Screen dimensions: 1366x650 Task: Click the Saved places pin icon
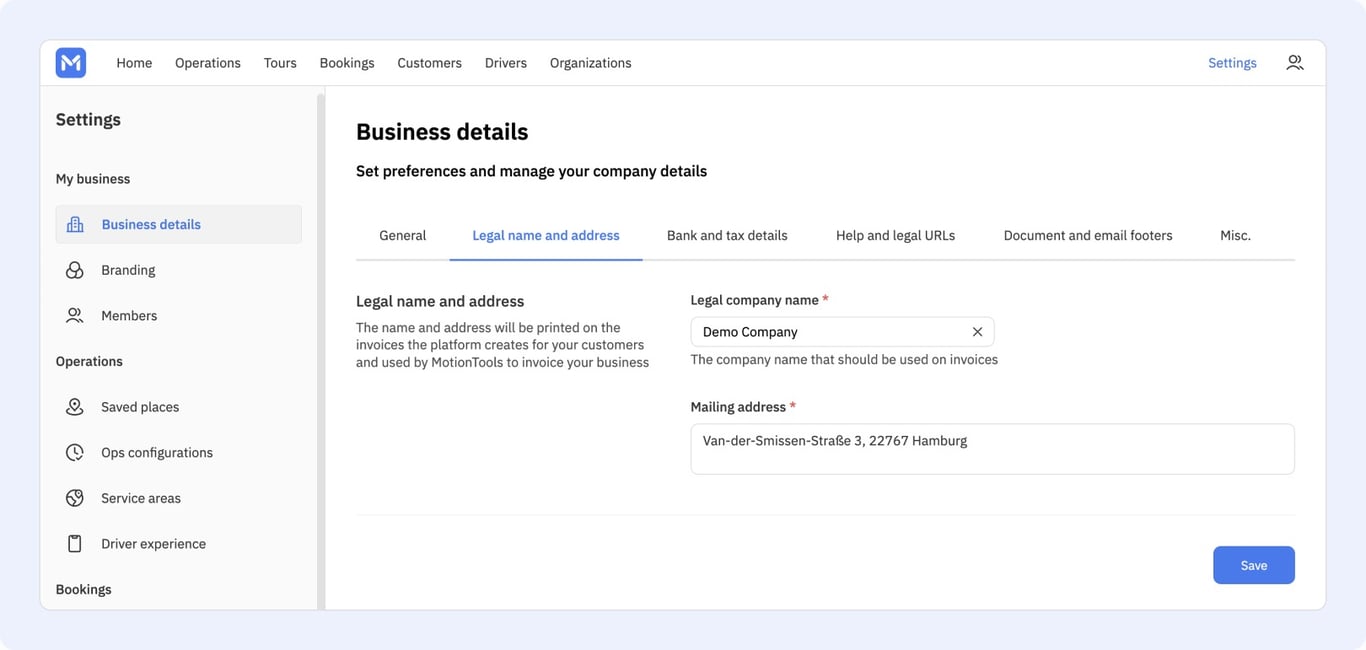point(75,407)
